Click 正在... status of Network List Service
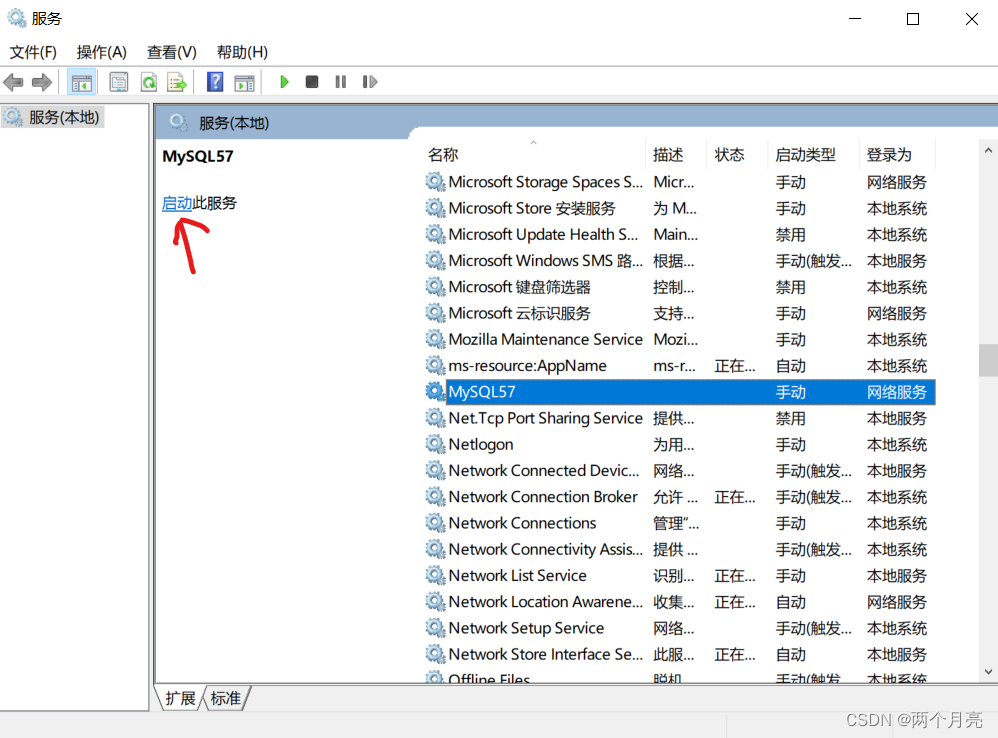998x738 pixels. pyautogui.click(x=735, y=575)
